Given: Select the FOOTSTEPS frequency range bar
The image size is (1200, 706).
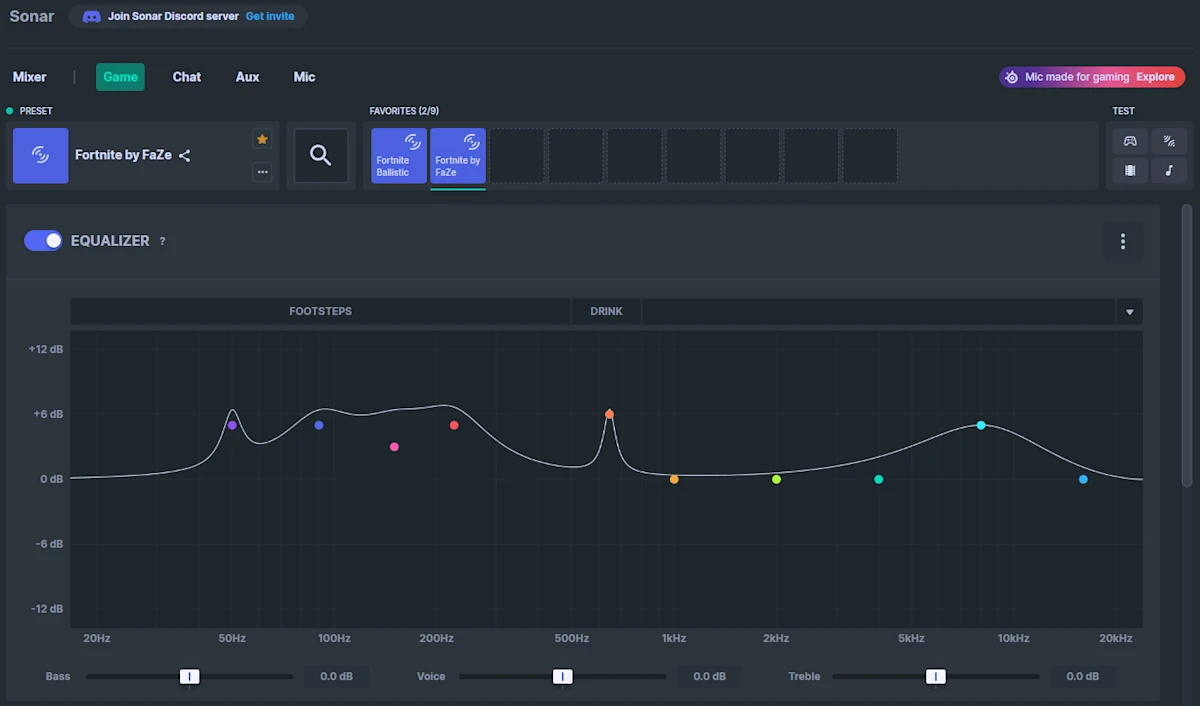Looking at the screenshot, I should click(321, 311).
